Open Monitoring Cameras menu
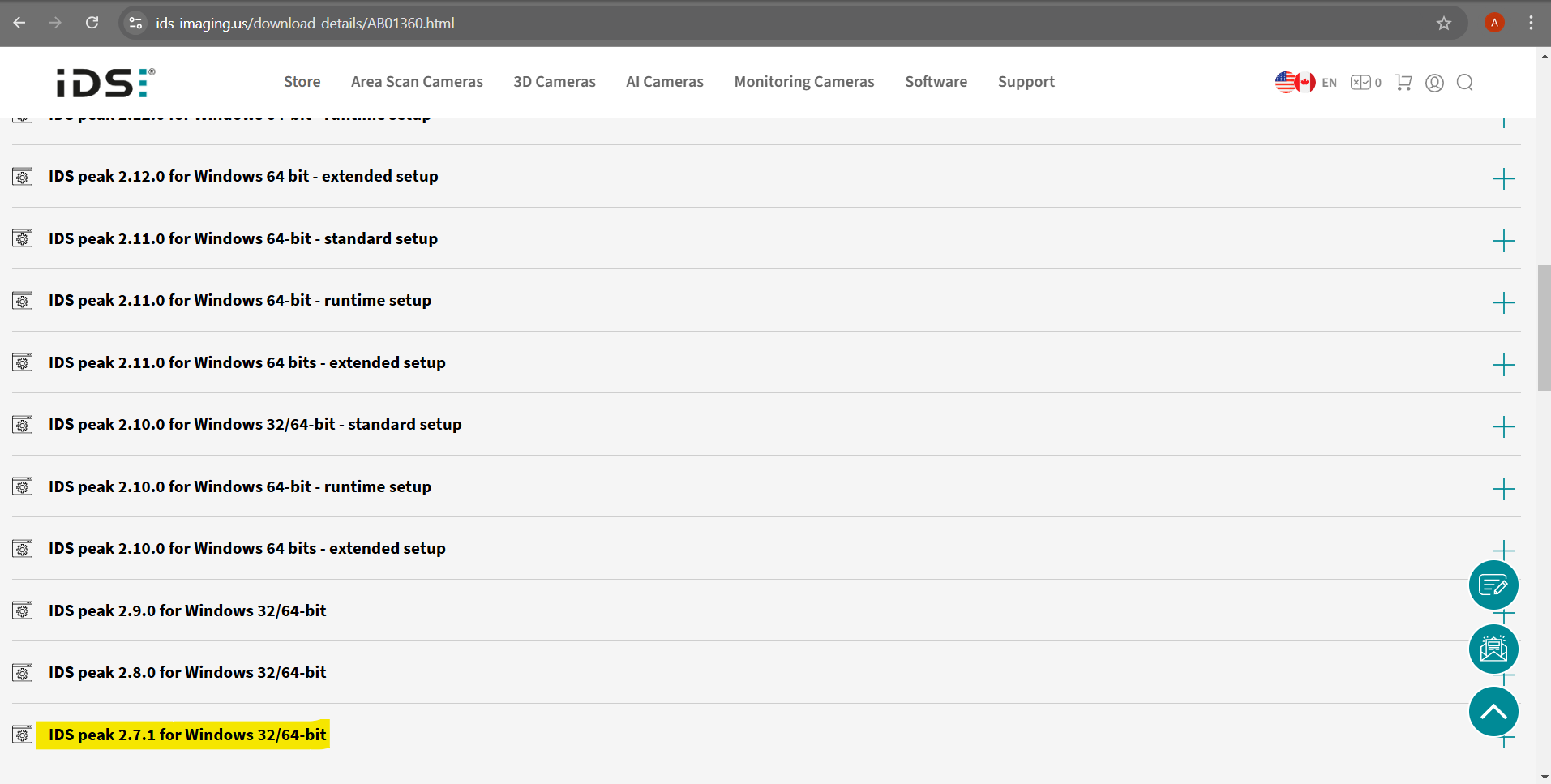Viewport: 1551px width, 784px height. pos(804,82)
